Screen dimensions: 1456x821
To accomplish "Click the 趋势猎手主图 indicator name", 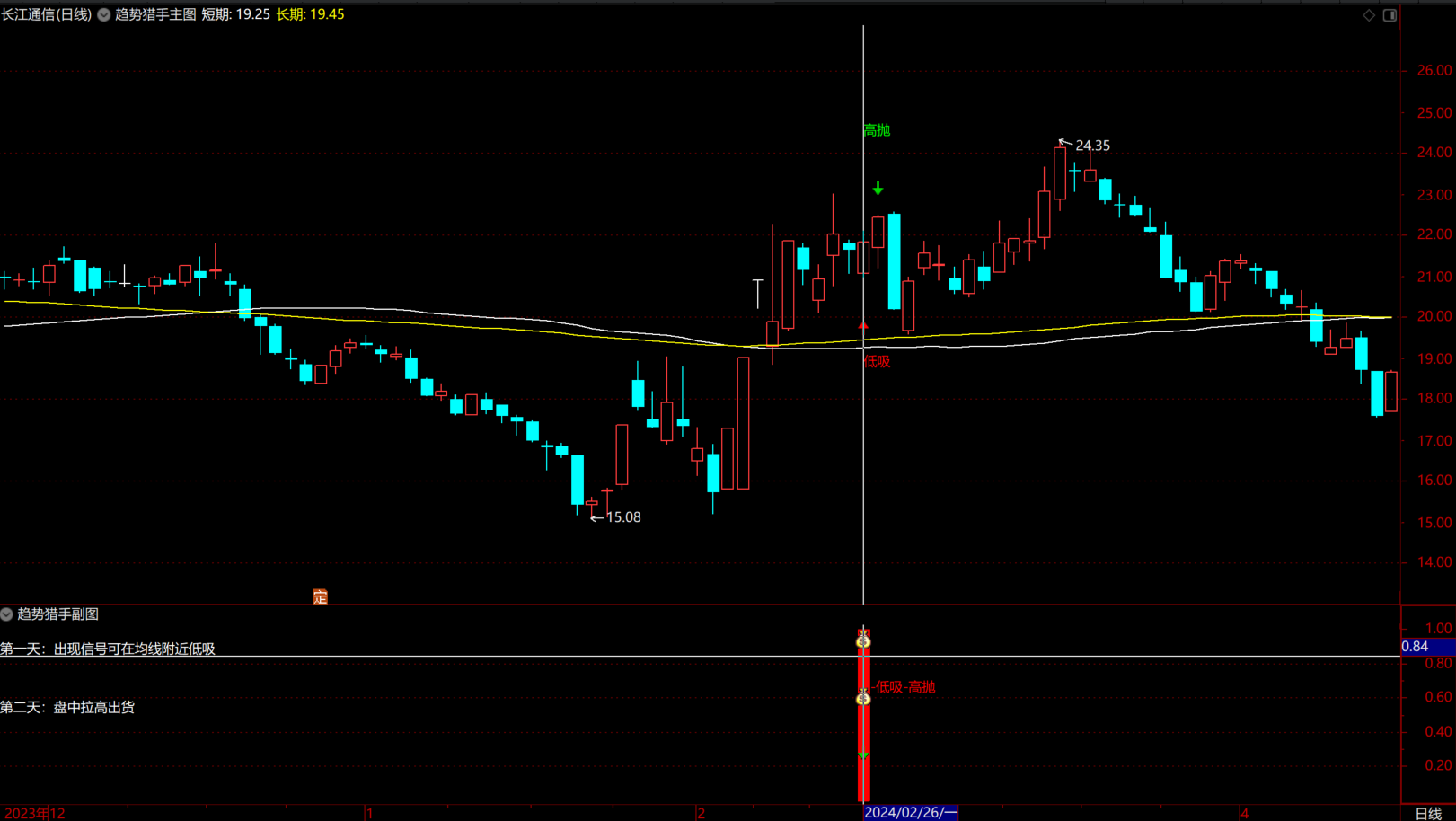I will click(155, 14).
